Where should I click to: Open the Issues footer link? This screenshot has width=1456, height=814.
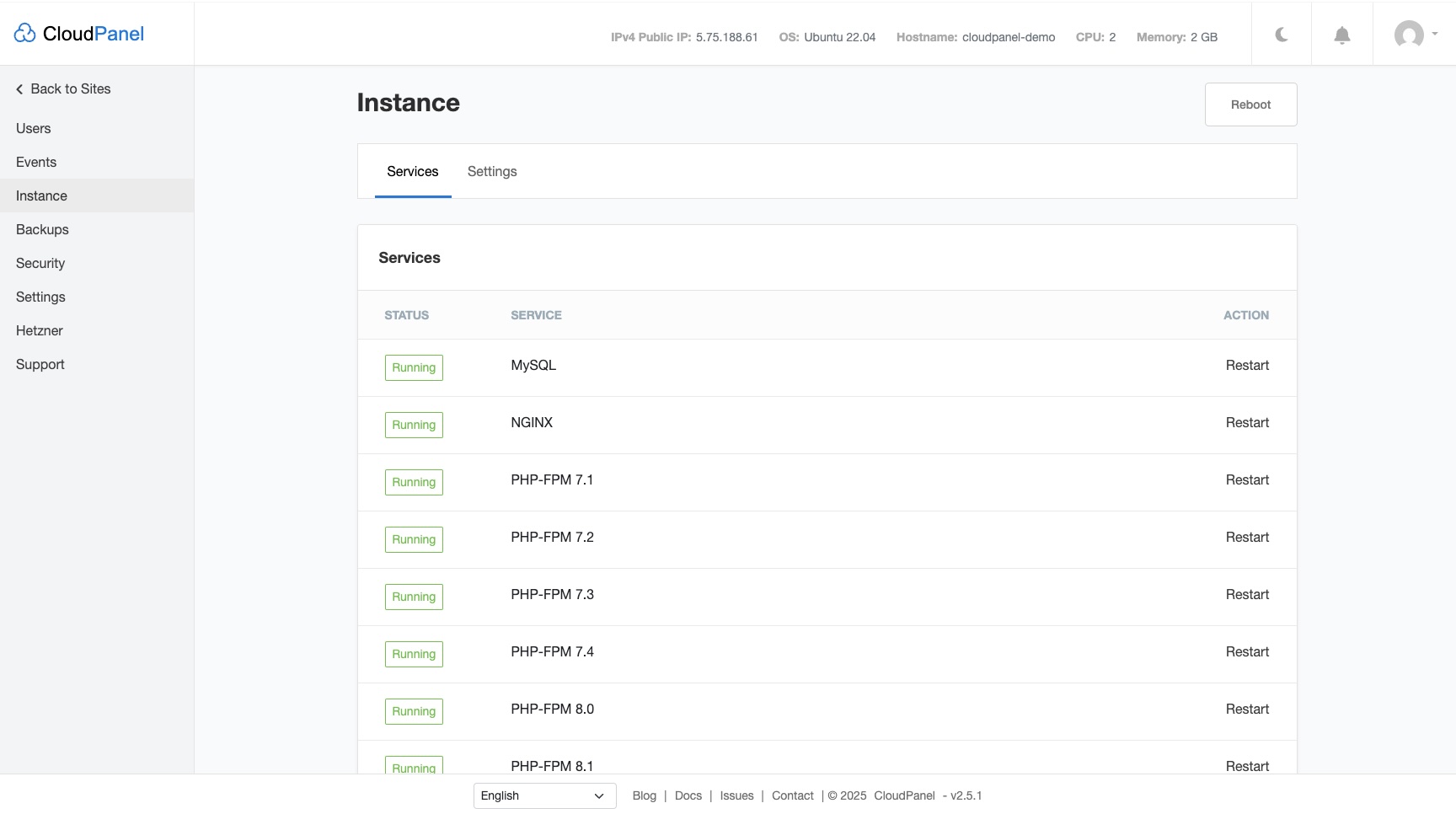(x=736, y=795)
